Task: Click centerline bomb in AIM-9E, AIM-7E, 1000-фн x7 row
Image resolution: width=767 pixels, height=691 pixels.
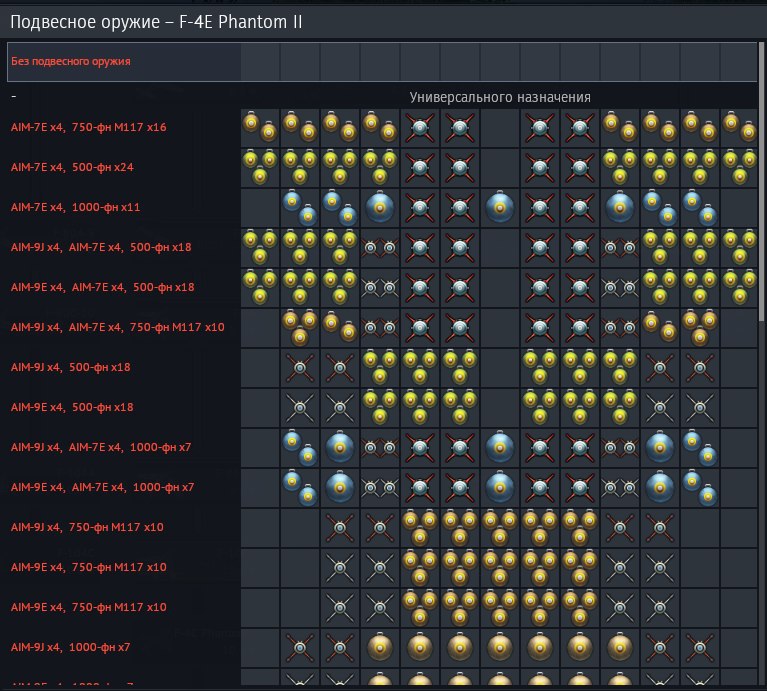Action: 500,488
